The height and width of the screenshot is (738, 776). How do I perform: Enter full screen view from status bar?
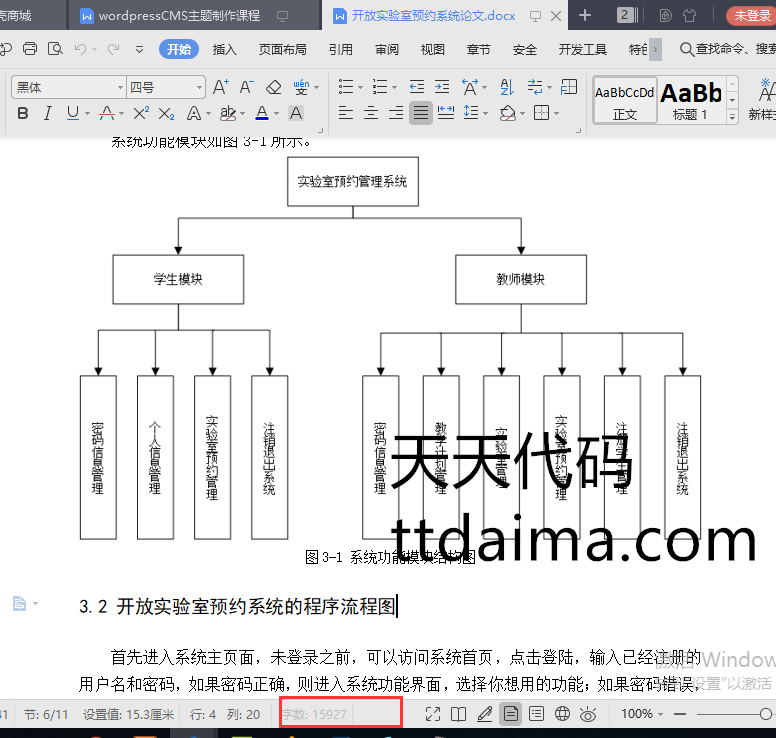point(433,714)
